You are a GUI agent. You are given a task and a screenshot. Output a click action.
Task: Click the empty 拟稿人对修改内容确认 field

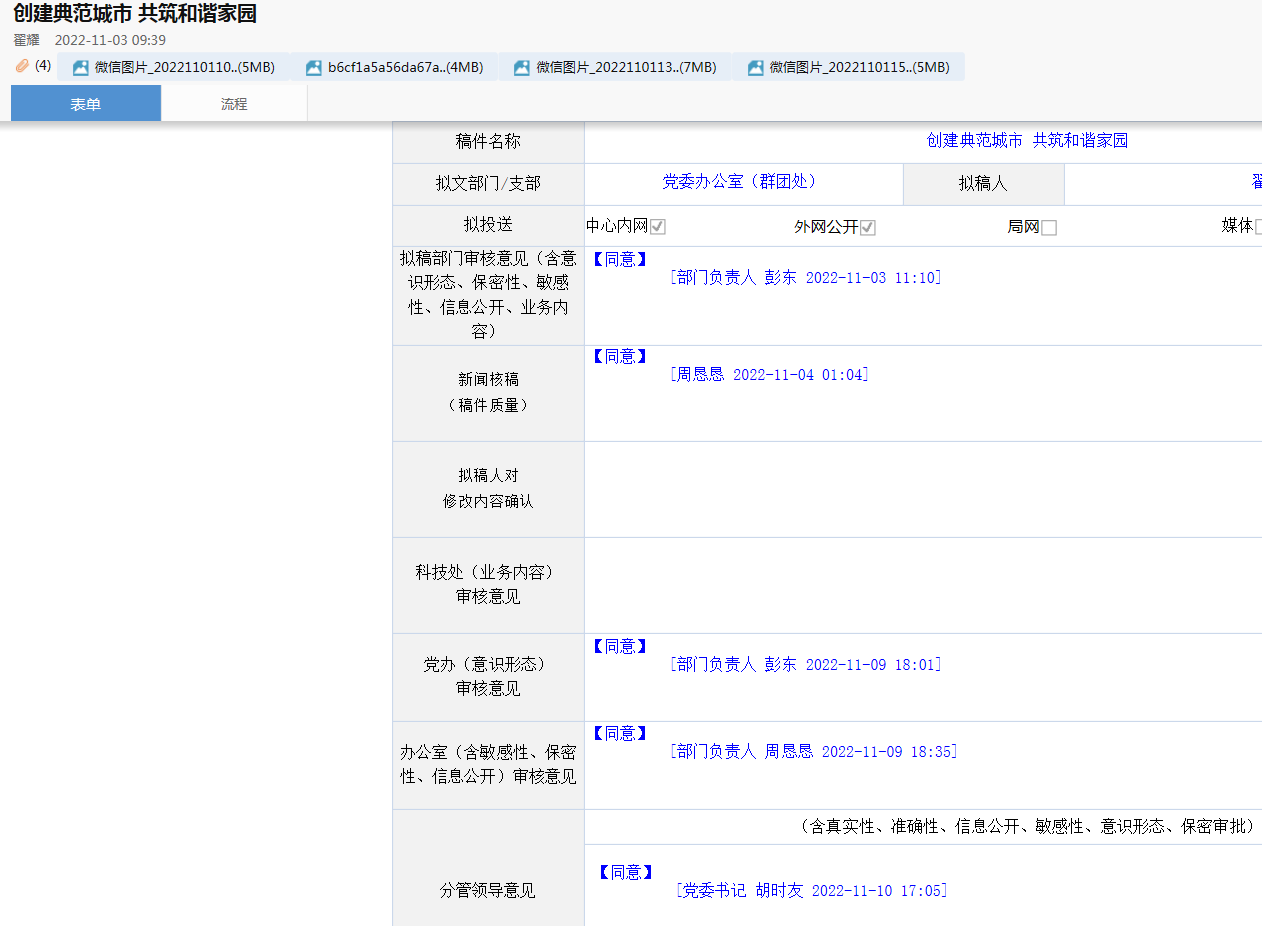[x=922, y=489]
